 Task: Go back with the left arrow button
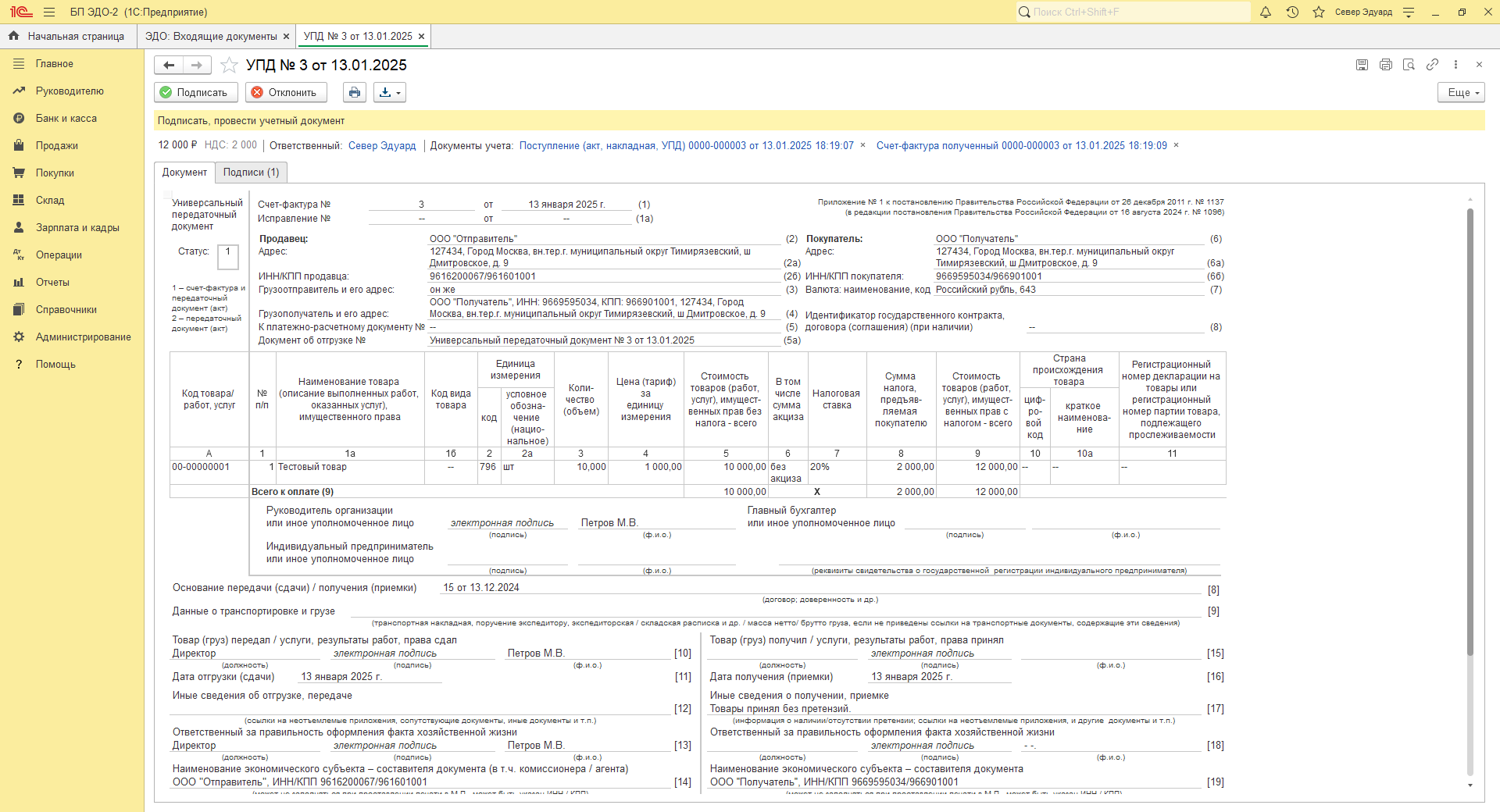point(169,65)
